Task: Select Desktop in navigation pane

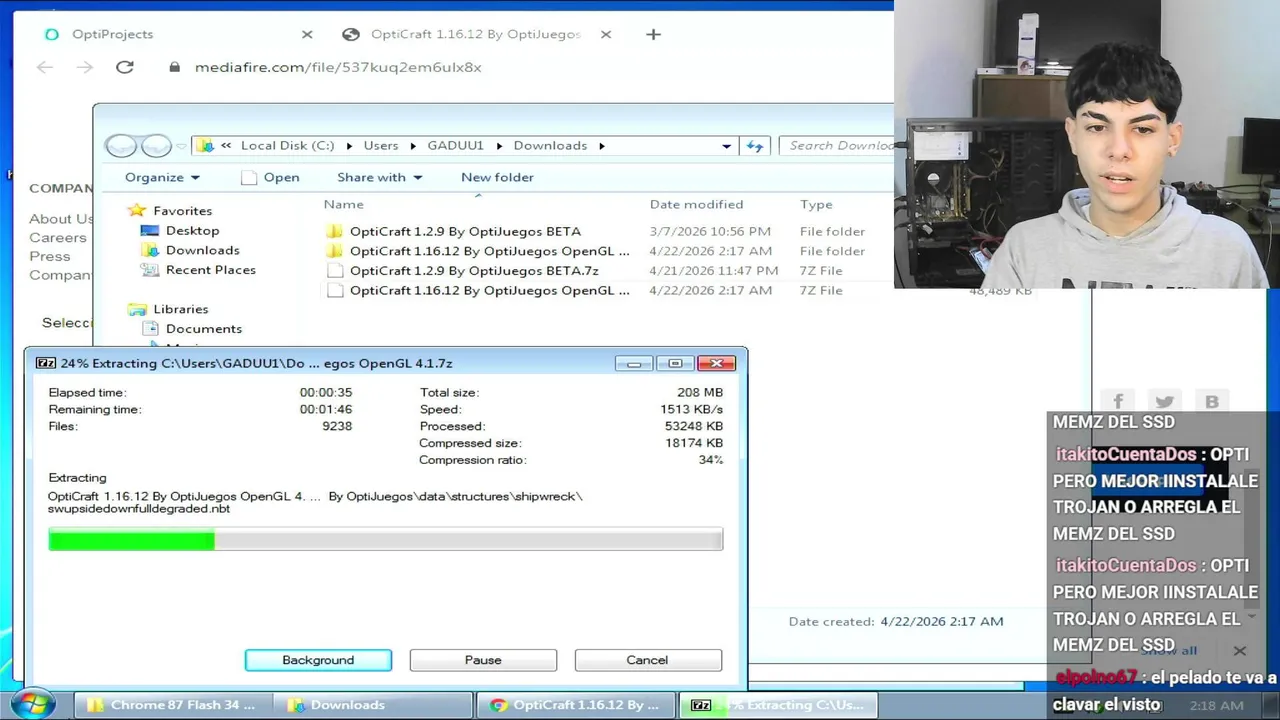Action: tap(192, 230)
